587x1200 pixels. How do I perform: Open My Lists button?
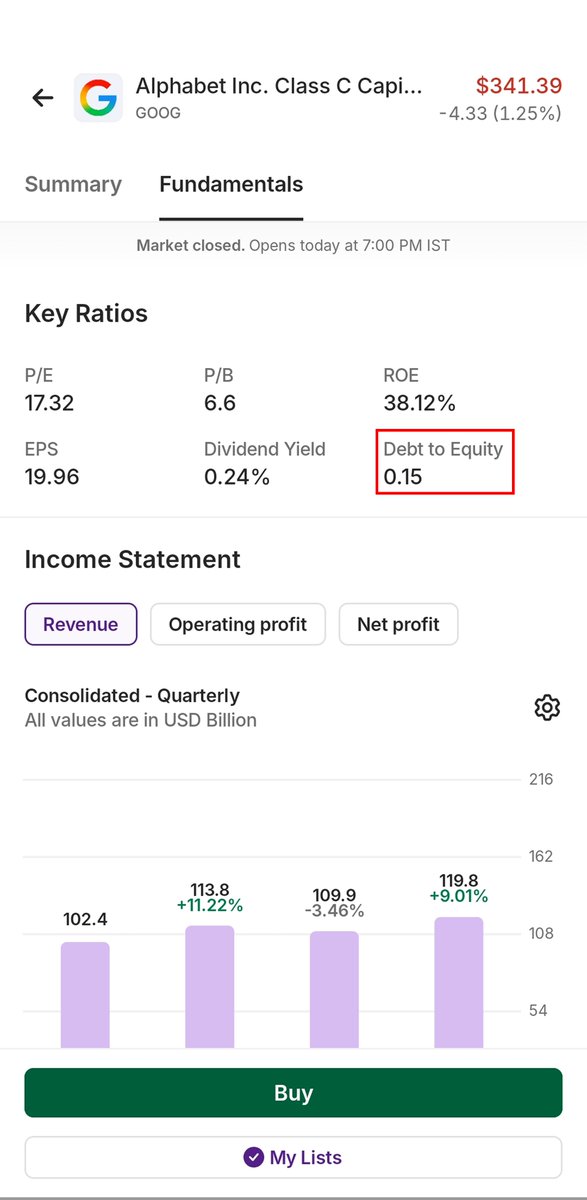pyautogui.click(x=293, y=1158)
